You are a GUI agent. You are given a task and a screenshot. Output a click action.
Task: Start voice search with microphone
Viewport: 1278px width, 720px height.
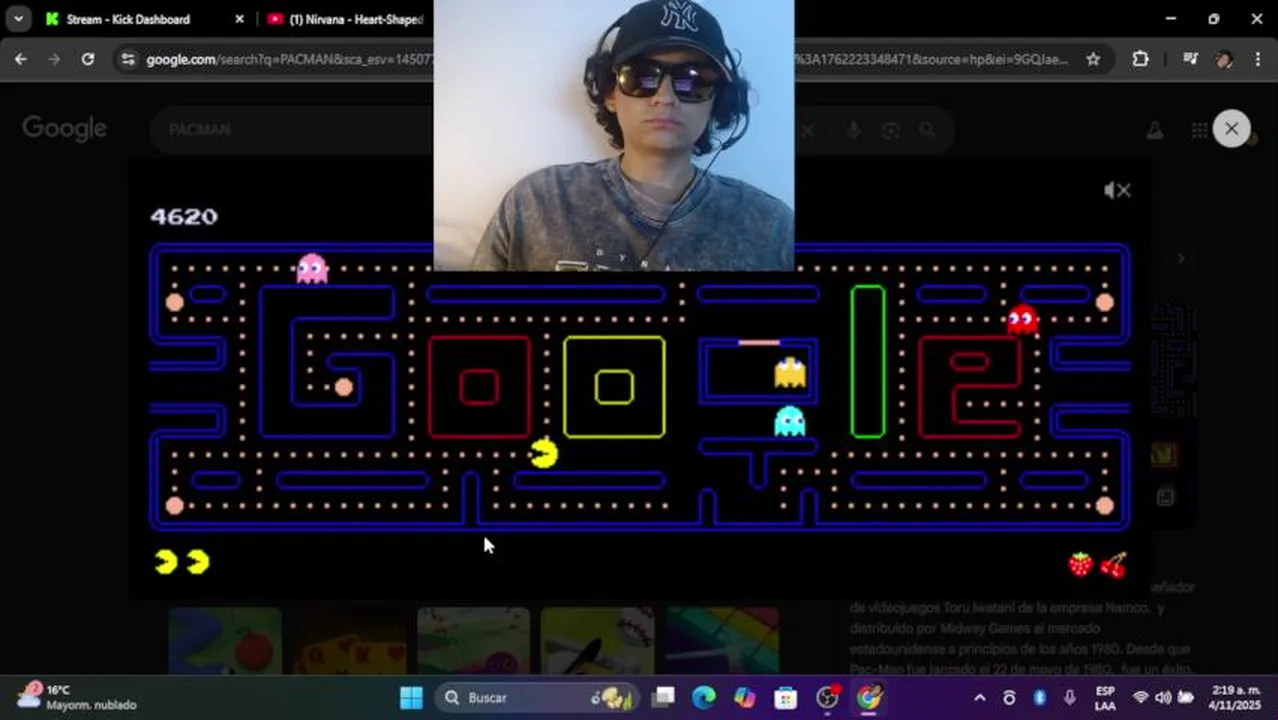pos(853,130)
